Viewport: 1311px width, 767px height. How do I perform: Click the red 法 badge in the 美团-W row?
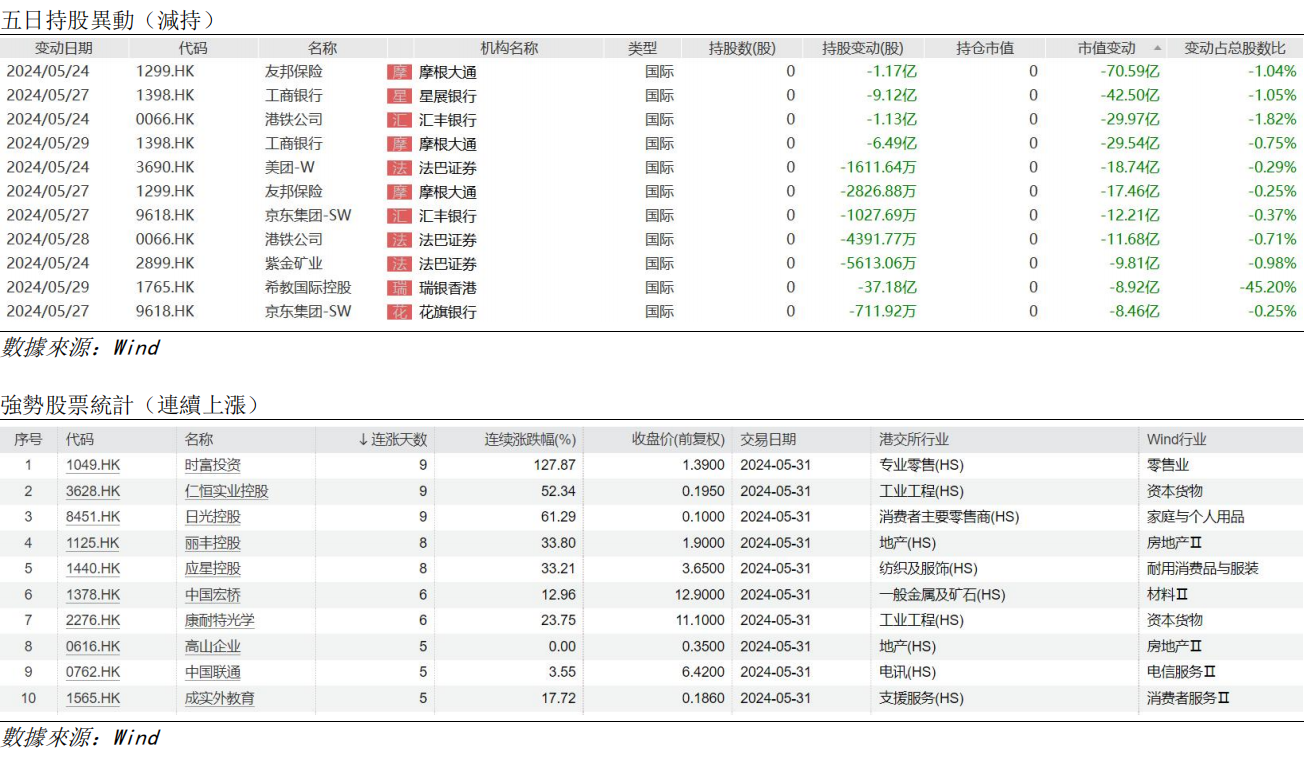tap(399, 168)
